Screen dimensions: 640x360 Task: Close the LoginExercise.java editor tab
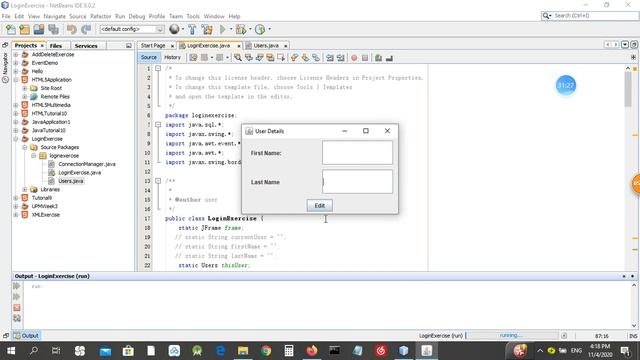tap(239, 46)
